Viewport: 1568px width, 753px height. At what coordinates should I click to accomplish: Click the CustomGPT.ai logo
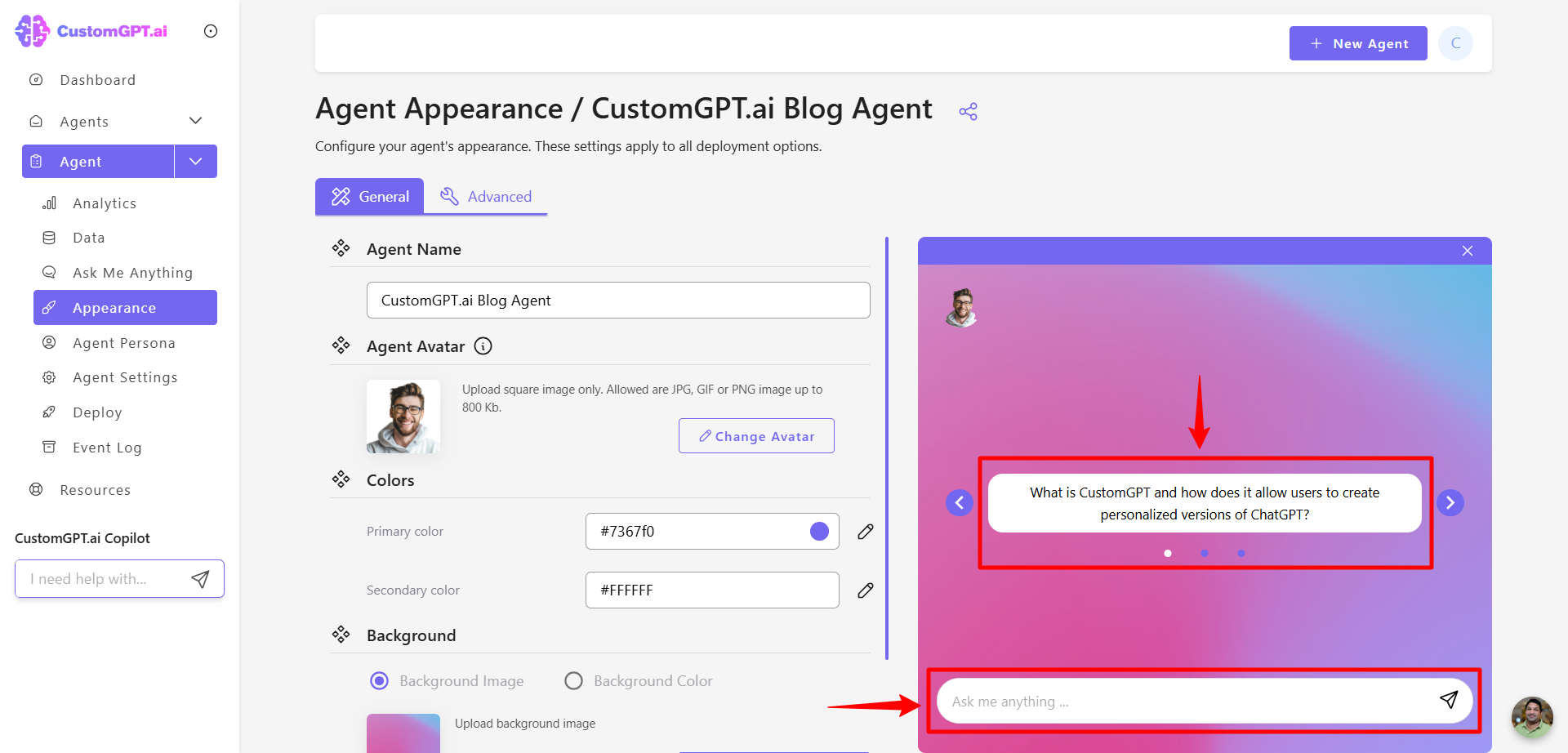91,31
